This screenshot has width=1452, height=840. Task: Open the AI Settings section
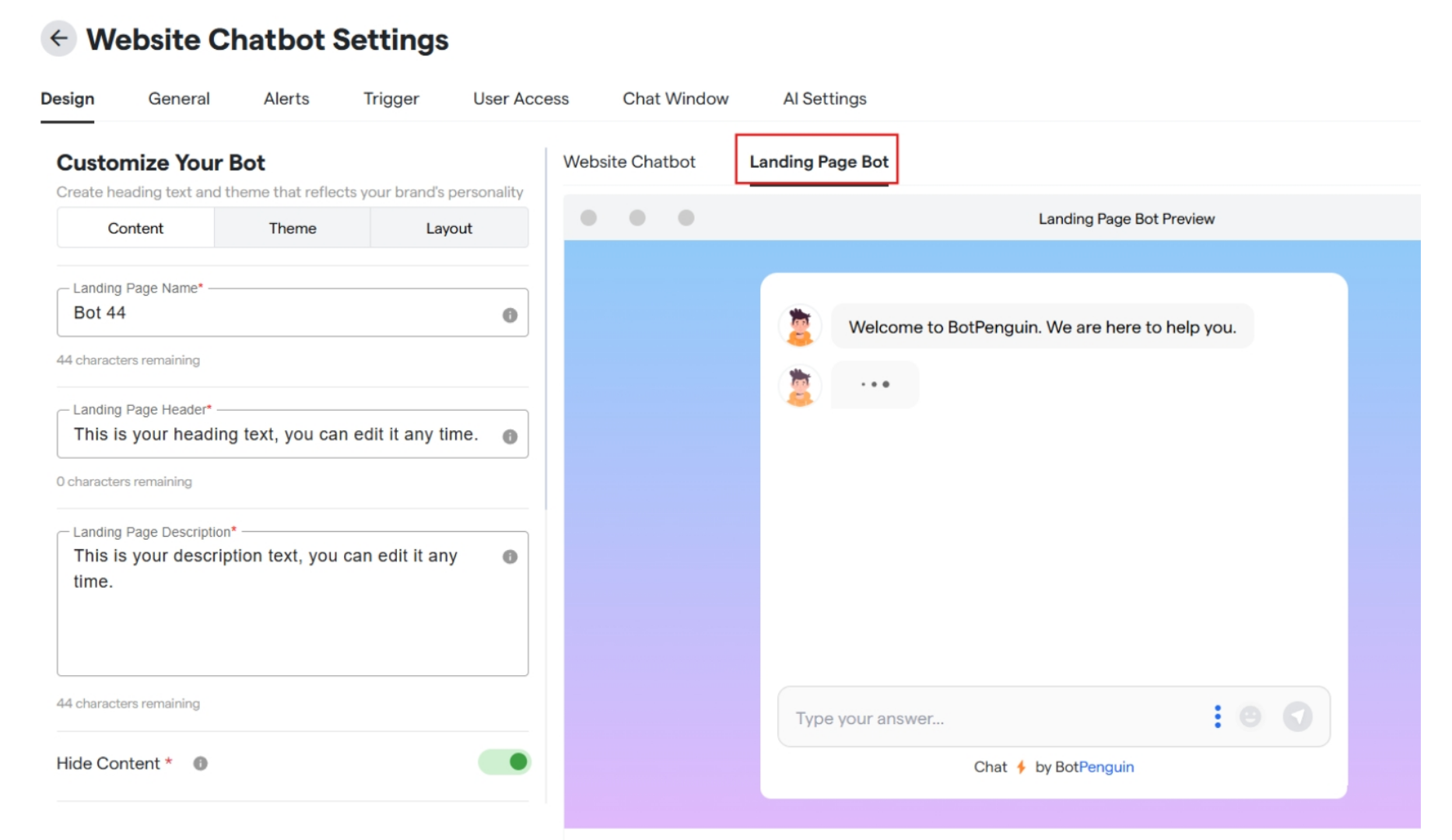coord(824,99)
